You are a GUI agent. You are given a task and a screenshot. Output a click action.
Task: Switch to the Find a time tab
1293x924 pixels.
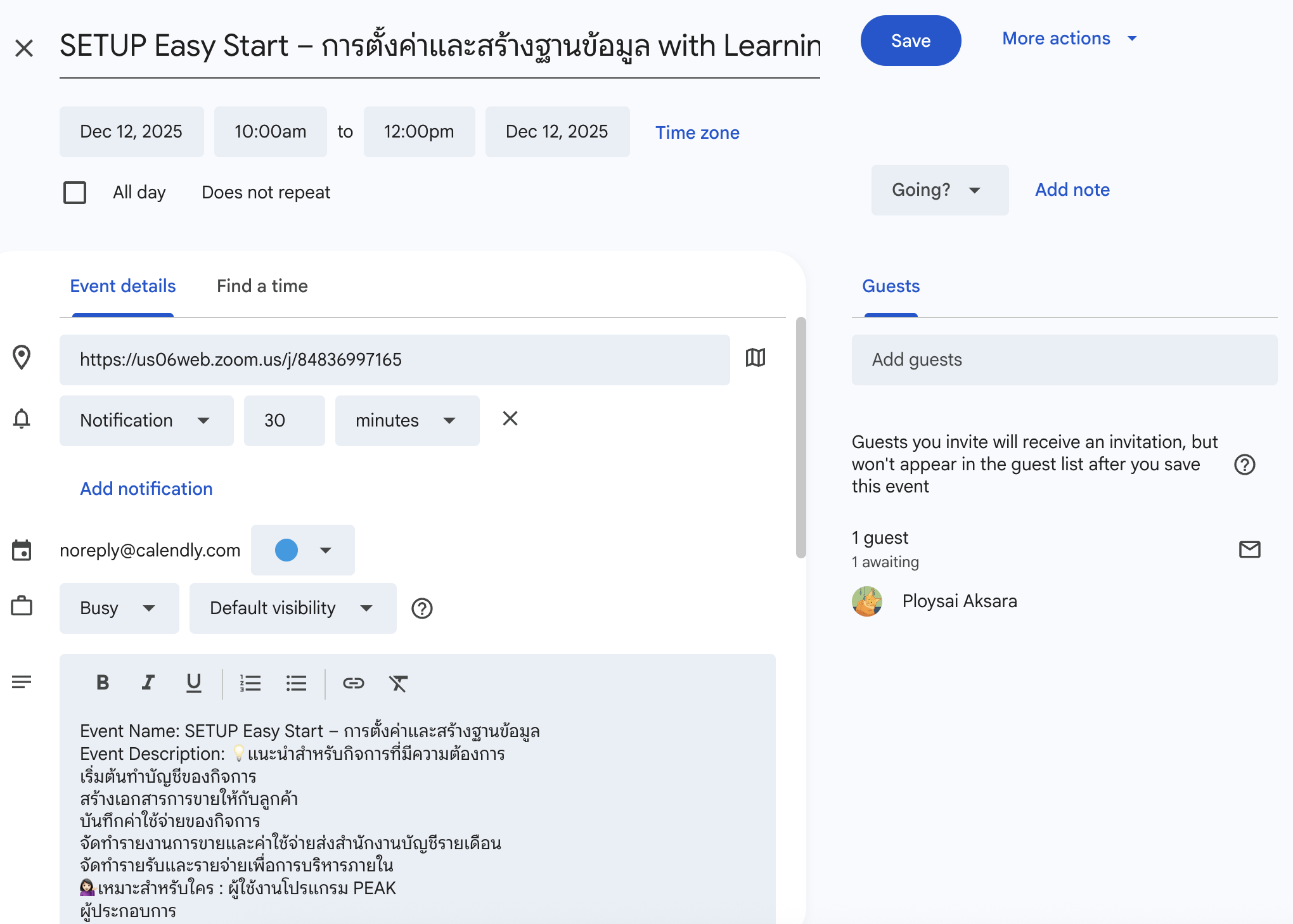click(x=262, y=286)
